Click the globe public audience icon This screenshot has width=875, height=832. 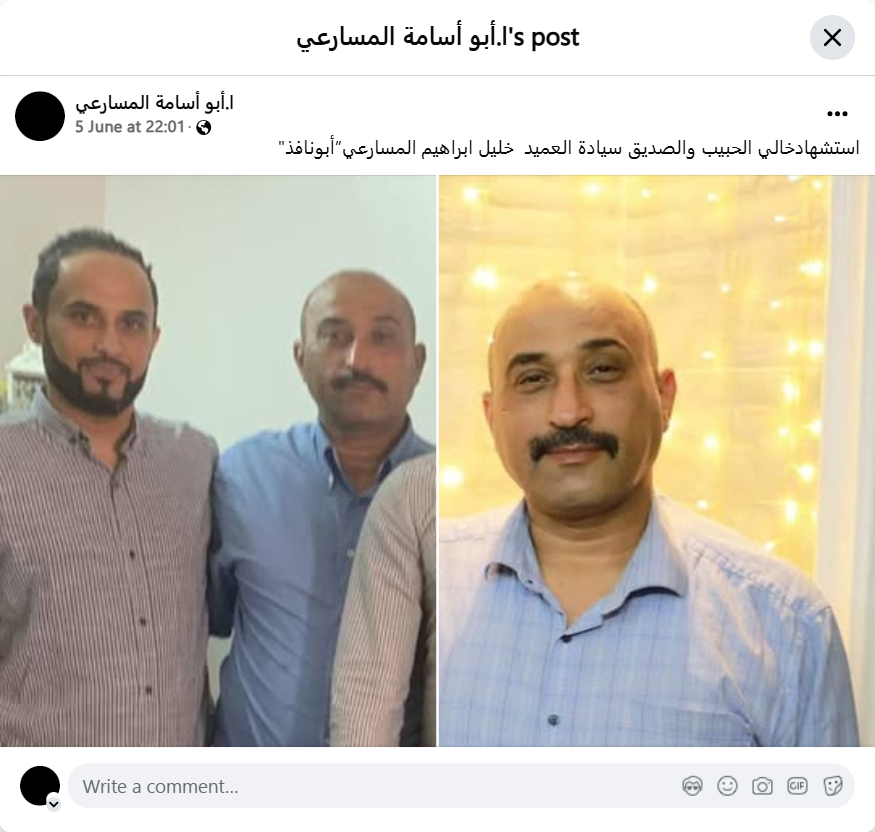point(204,128)
